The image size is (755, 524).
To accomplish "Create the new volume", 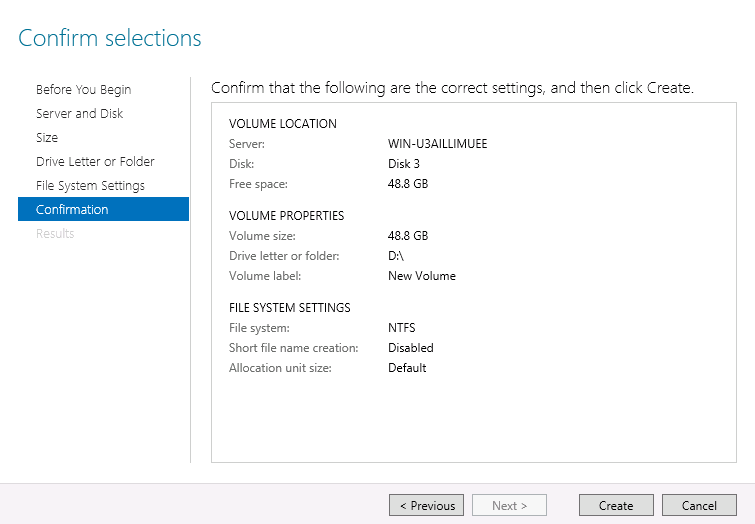I will (616, 506).
